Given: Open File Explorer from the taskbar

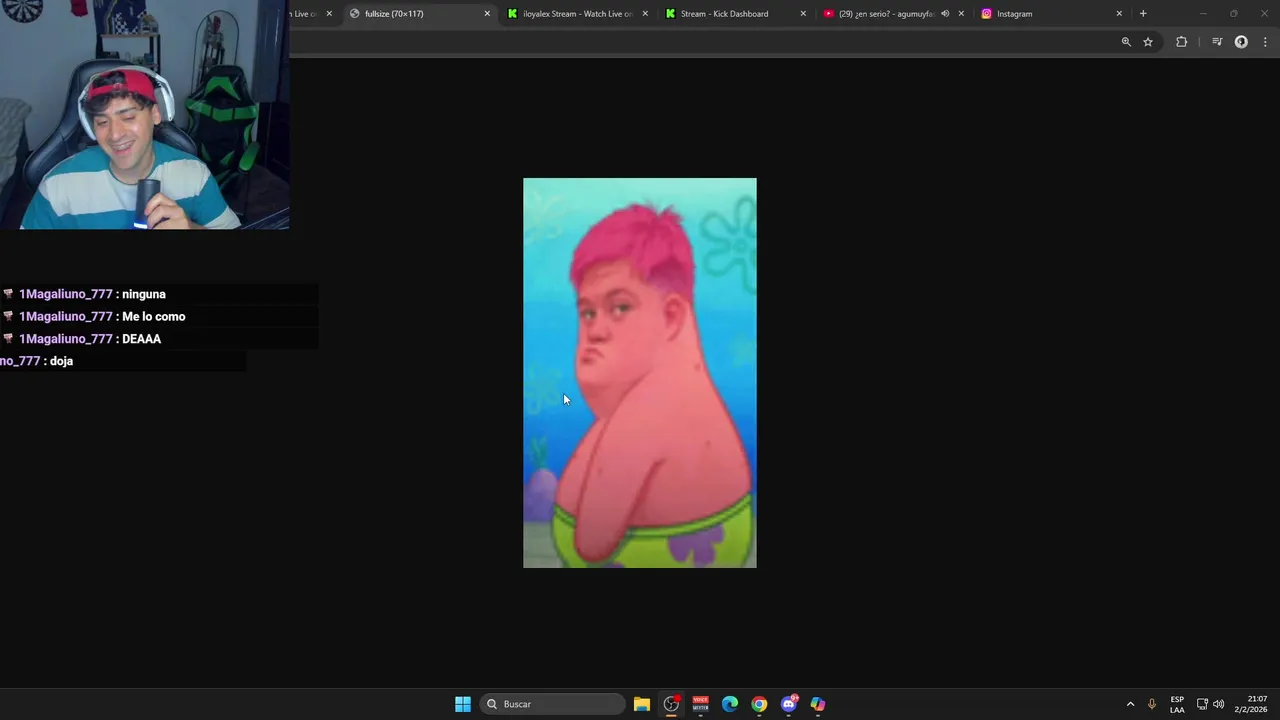Looking at the screenshot, I should 642,704.
